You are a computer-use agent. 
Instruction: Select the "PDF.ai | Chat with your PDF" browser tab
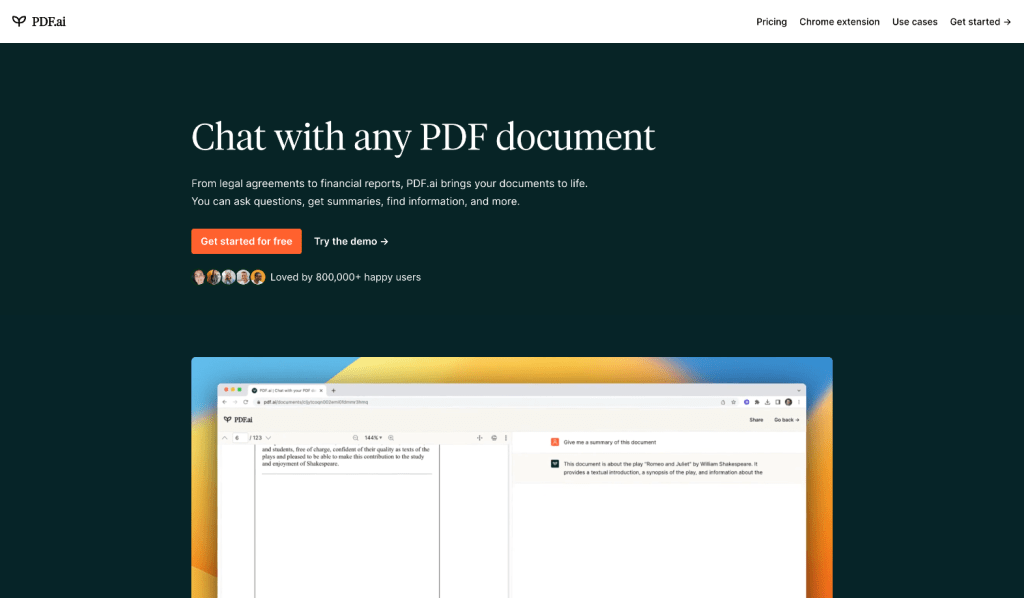[x=287, y=390]
